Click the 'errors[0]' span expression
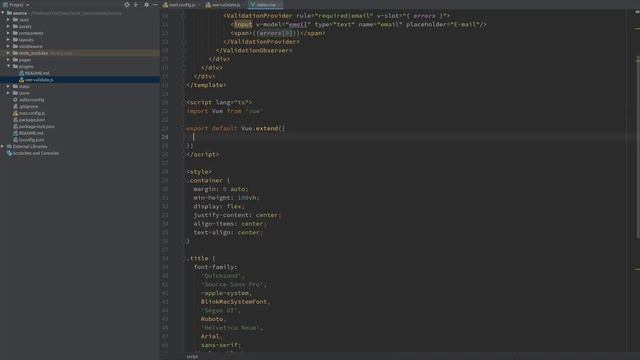 pos(276,33)
